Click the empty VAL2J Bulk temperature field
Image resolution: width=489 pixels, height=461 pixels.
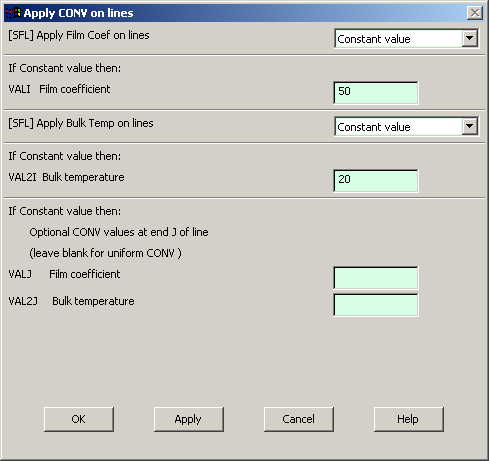click(376, 304)
